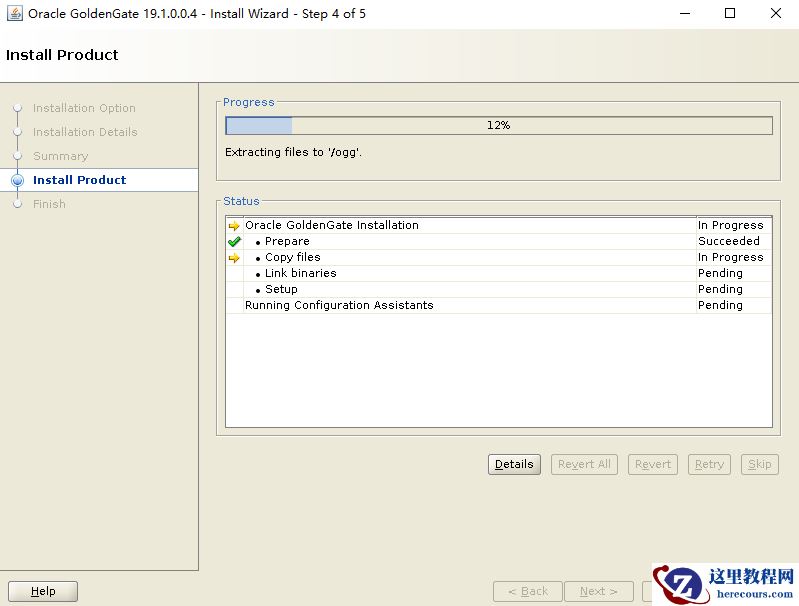Select the Summary step
Viewport: 799px width, 606px height.
click(61, 156)
